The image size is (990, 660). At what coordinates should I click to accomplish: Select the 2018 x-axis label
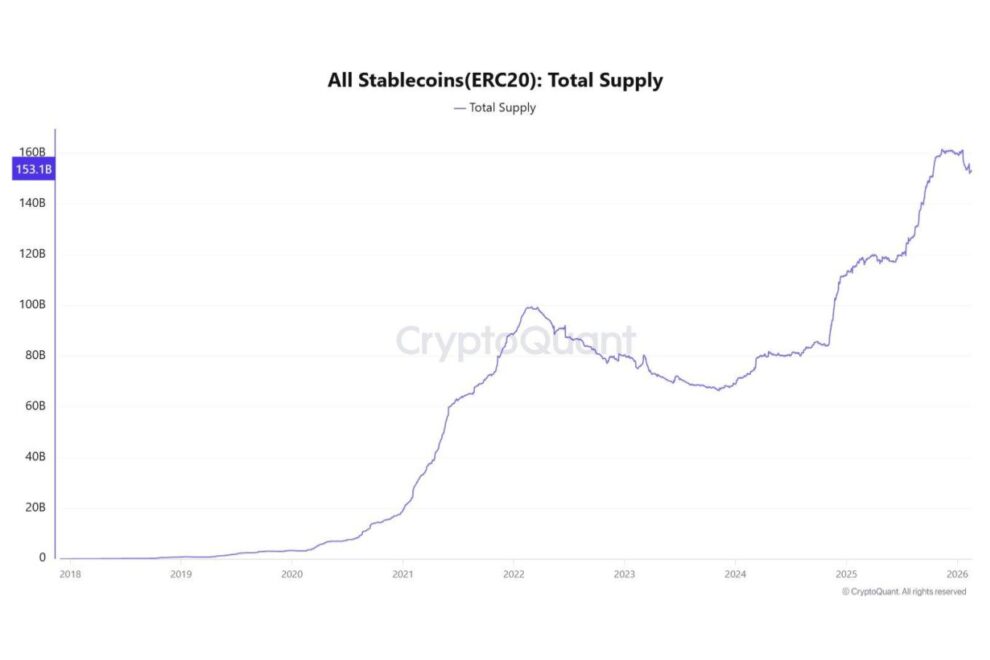[x=69, y=574]
